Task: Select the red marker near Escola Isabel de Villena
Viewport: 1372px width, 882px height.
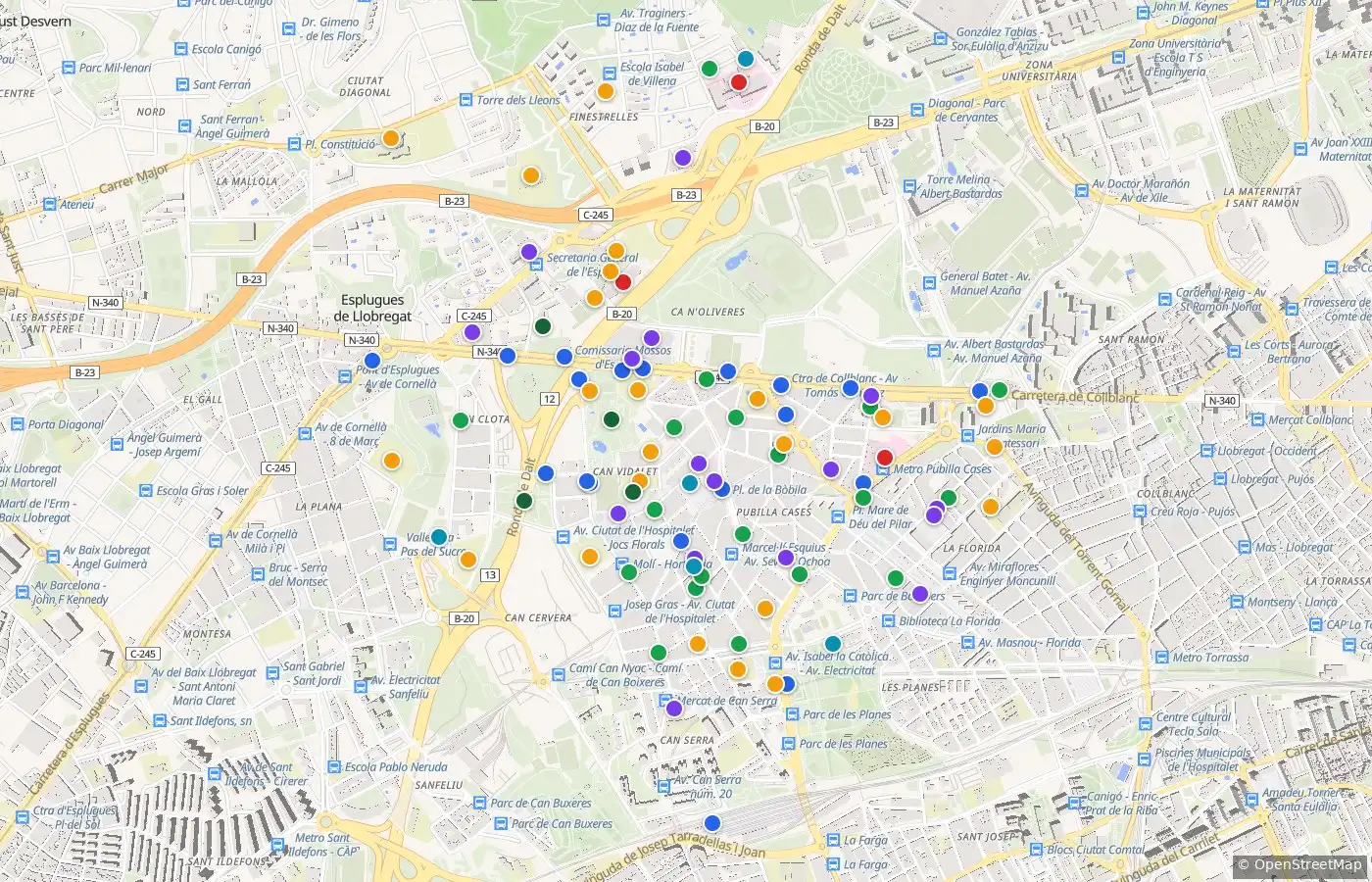Action: pos(739,81)
